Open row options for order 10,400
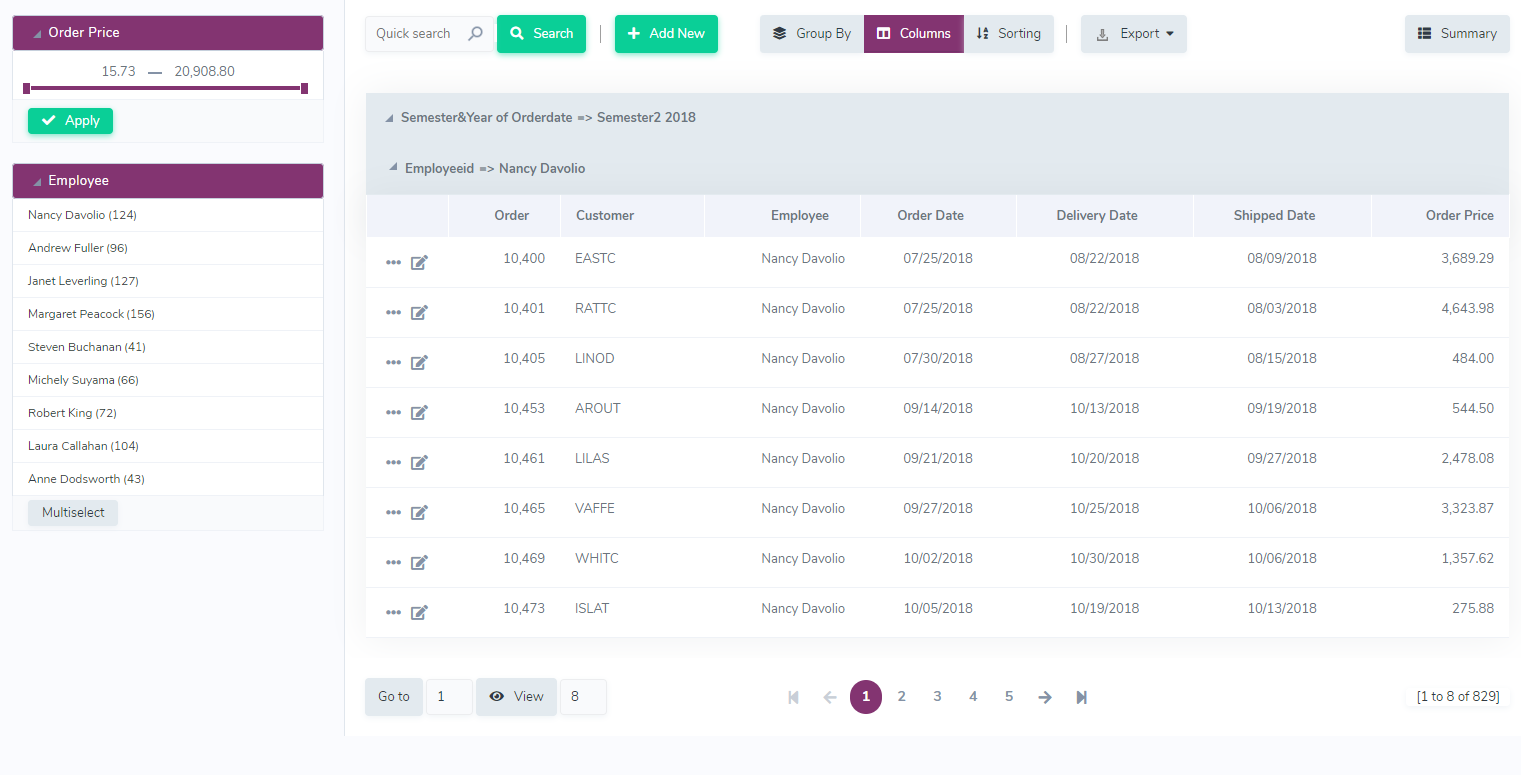Screen dimensions: 1521x775 [393, 262]
